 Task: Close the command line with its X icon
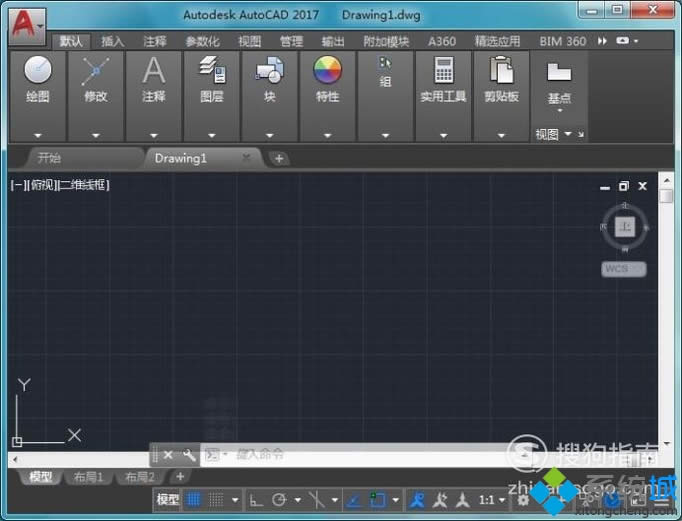pos(168,455)
